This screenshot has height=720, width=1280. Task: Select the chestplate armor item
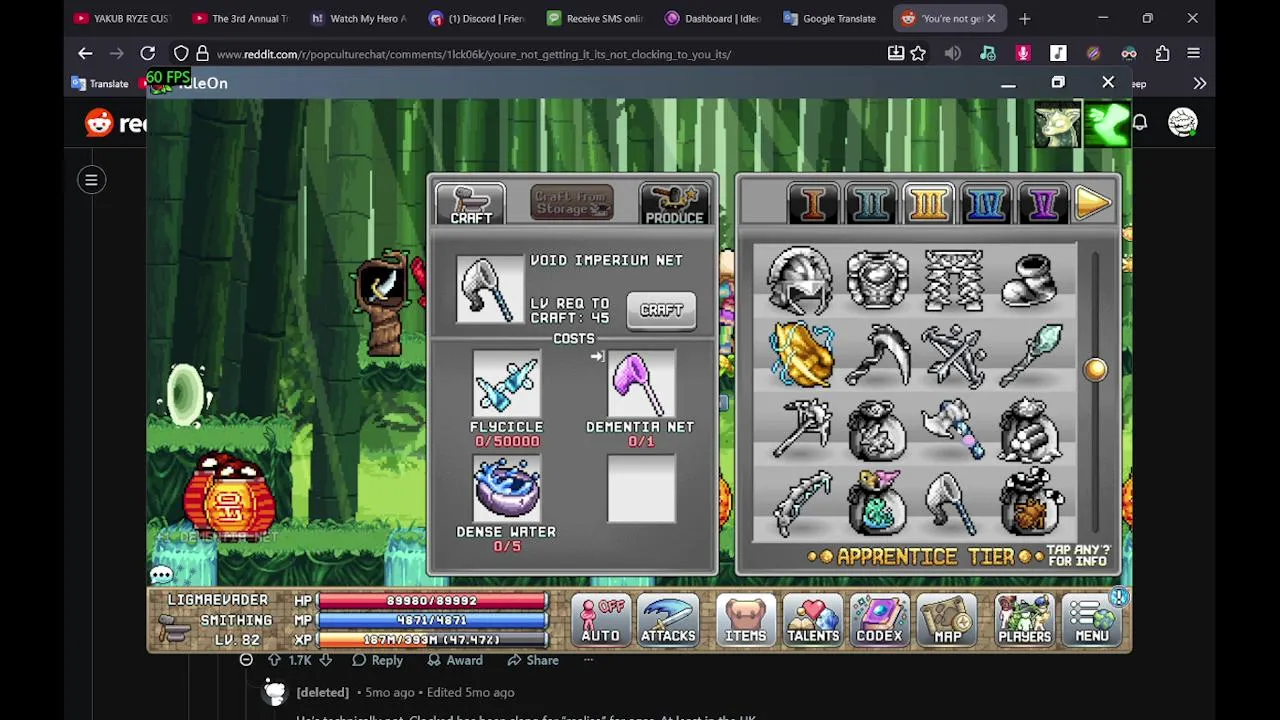pos(877,280)
